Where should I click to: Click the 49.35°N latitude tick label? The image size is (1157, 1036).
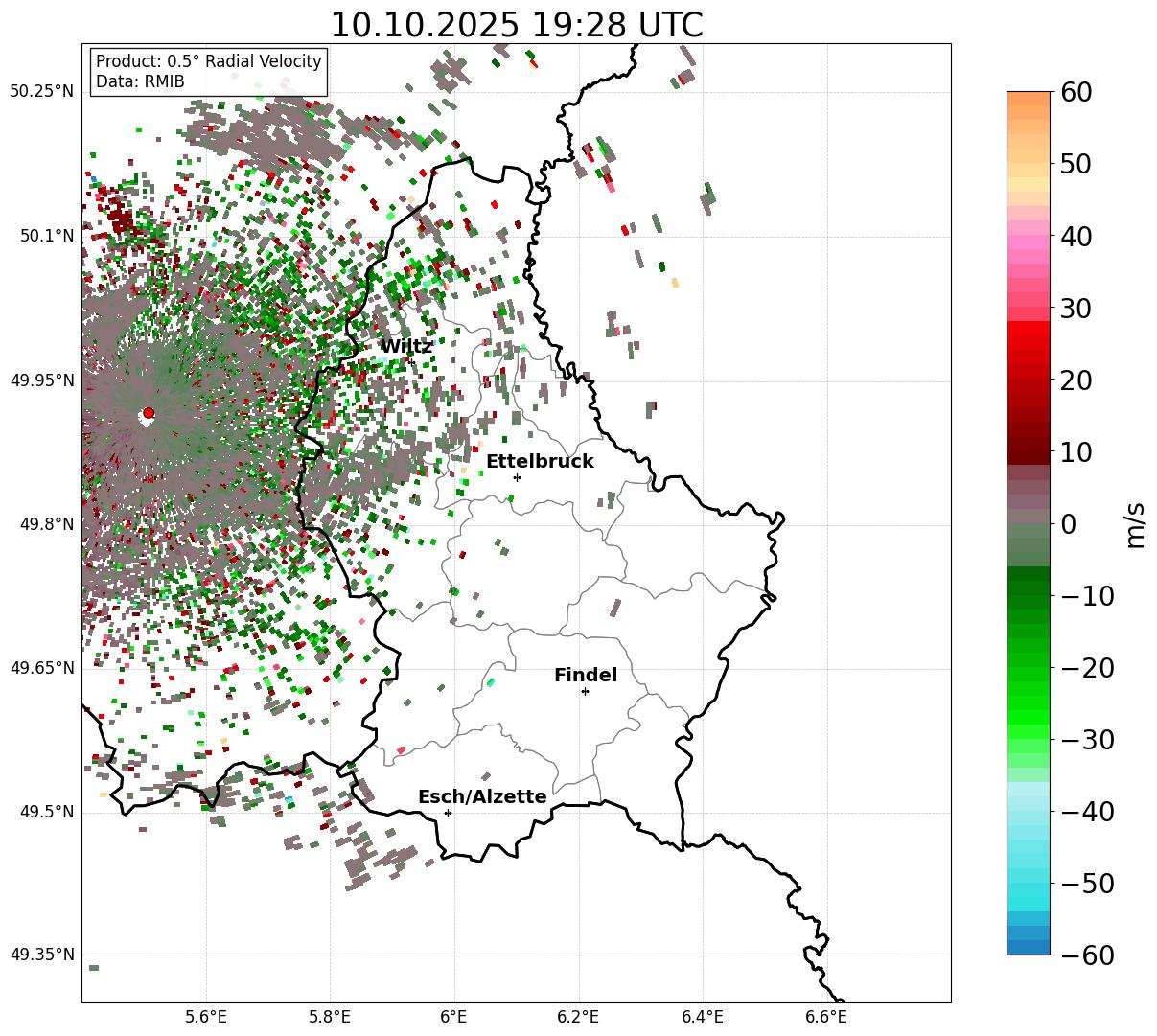41,955
